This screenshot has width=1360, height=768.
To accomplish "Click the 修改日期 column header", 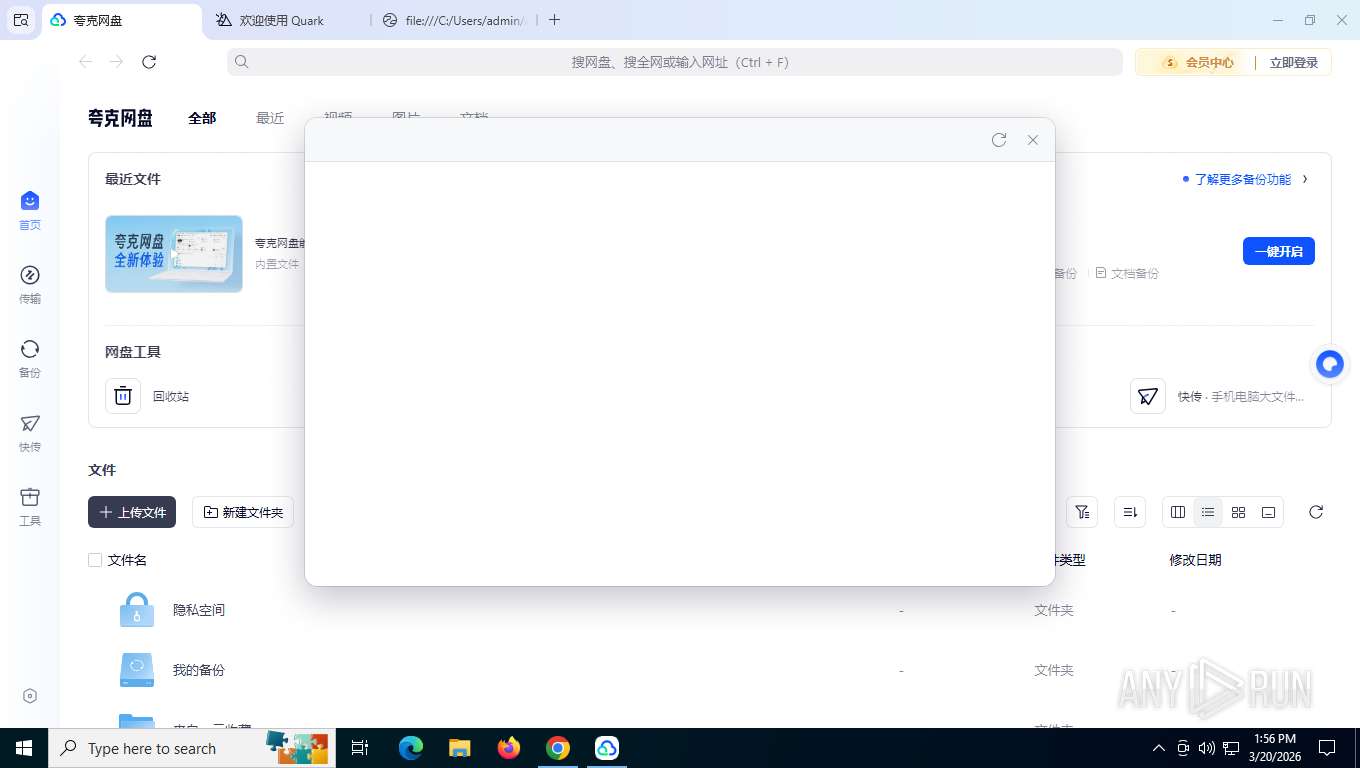I will click(x=1195, y=560).
